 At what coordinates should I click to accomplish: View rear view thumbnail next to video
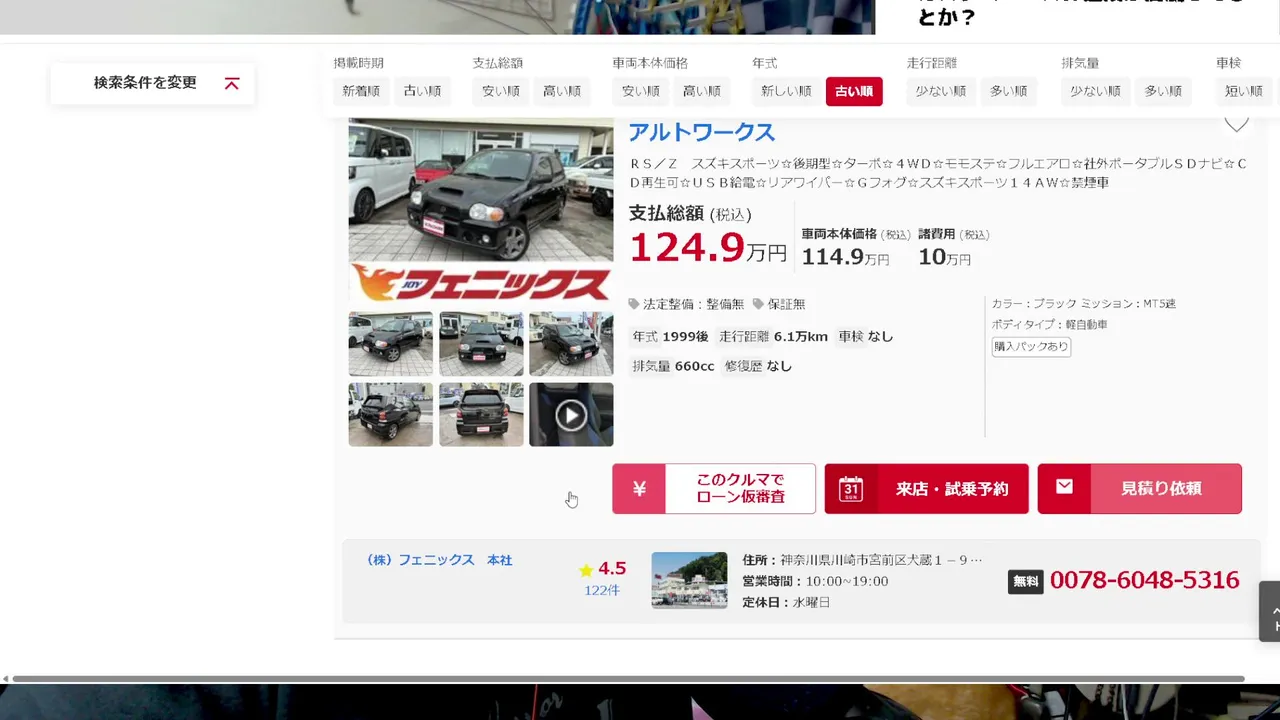(x=481, y=414)
